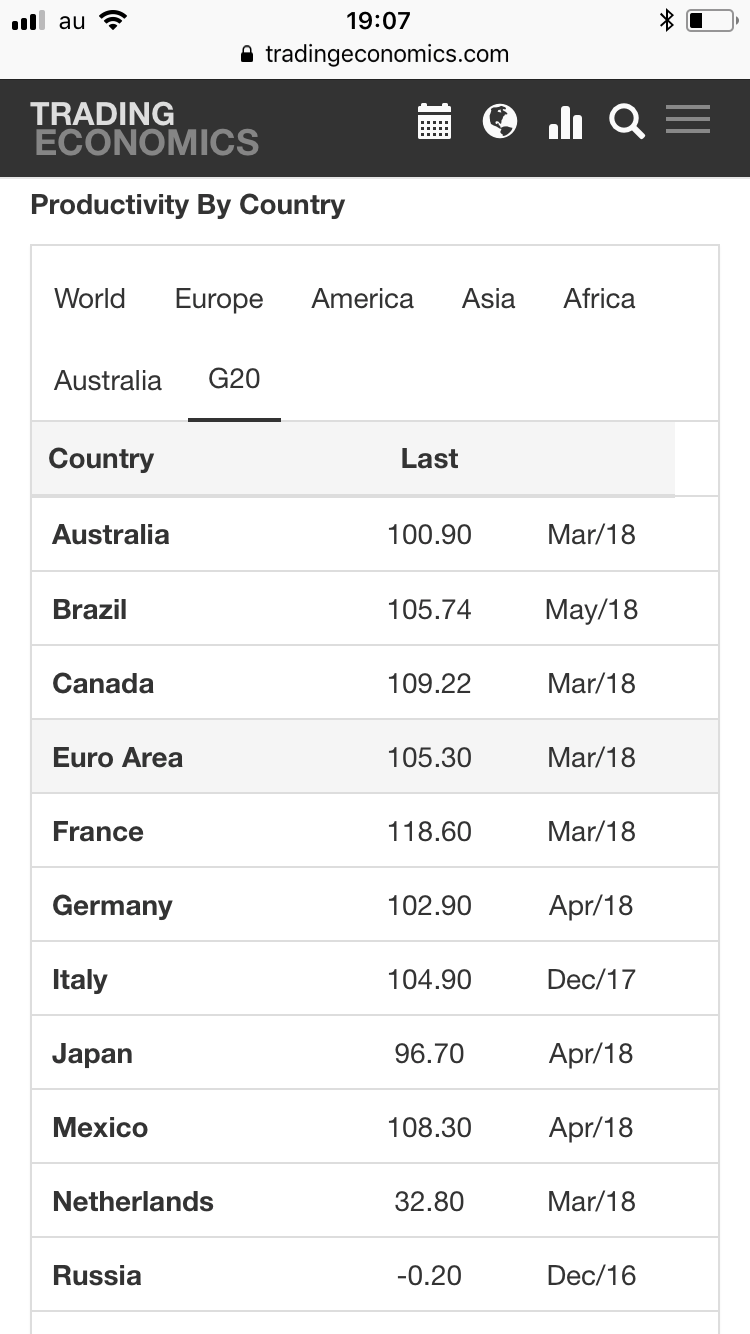Open the Australia region tab
750x1334 pixels.
coord(108,381)
